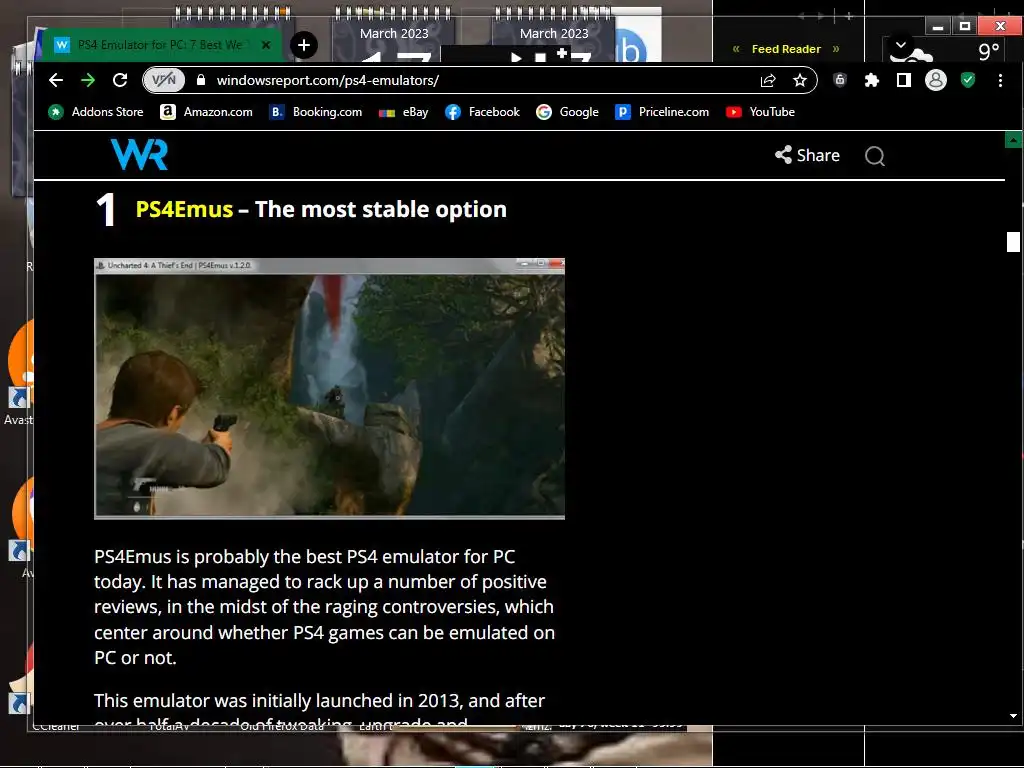This screenshot has height=768, width=1024.
Task: View site padlock security info
Action: (x=201, y=80)
